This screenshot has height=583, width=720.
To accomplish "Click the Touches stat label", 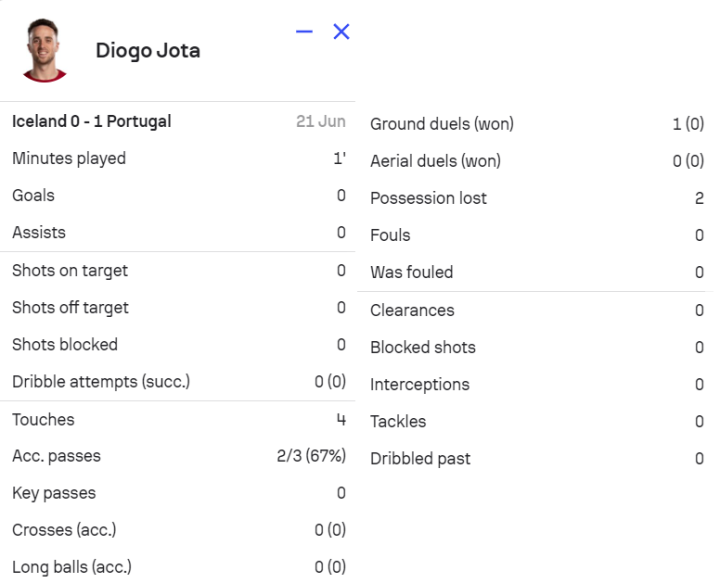I will click(43, 419).
